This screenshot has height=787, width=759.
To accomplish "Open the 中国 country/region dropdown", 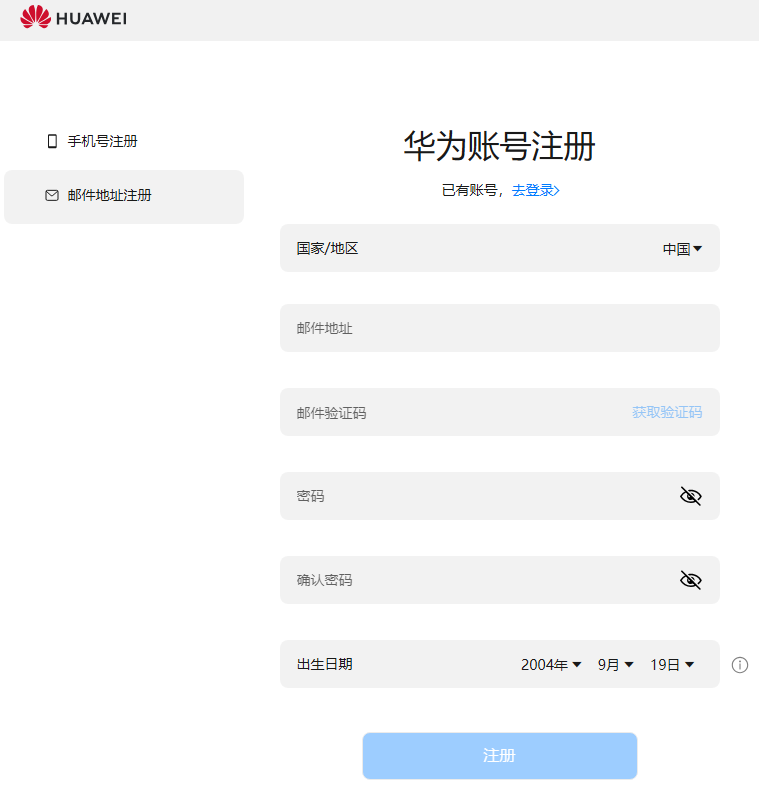I will tap(682, 248).
